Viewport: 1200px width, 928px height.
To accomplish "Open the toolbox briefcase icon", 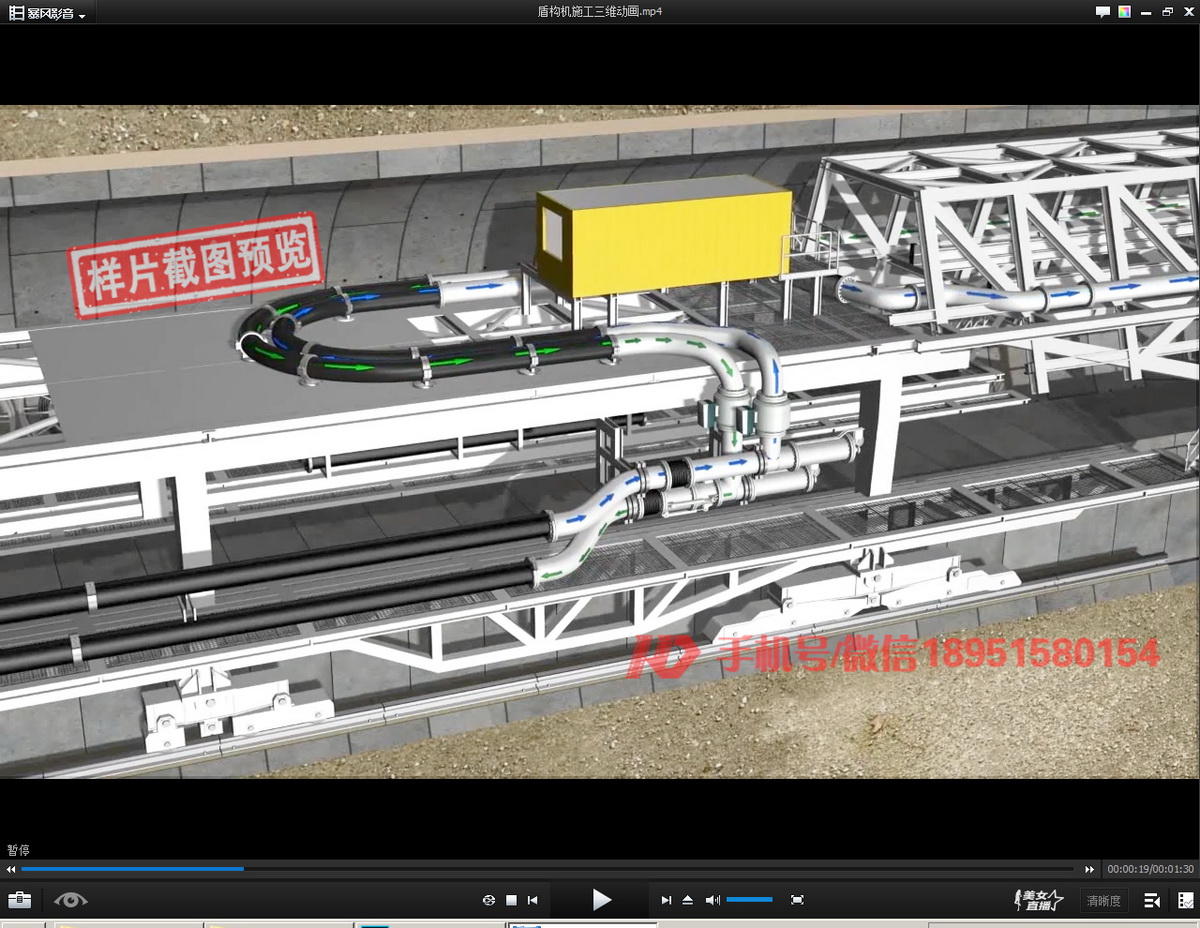I will 19,900.
